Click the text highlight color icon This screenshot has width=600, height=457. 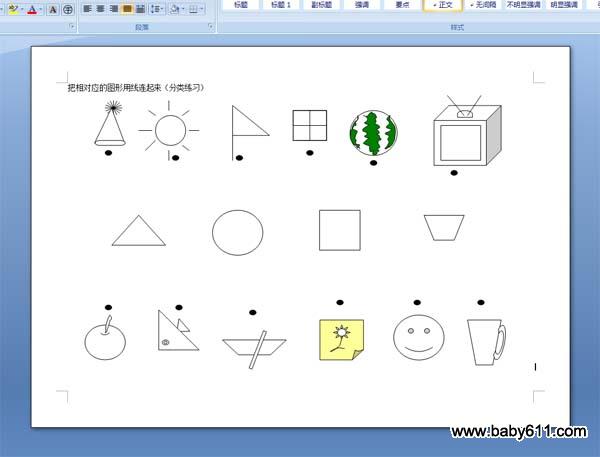coord(11,9)
